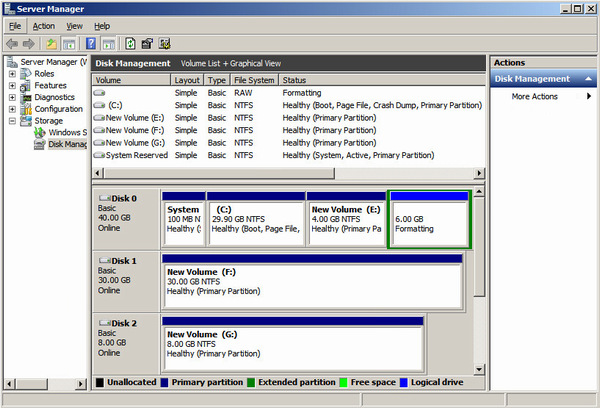Sort by the Type column header
600x408 pixels.
click(217, 80)
